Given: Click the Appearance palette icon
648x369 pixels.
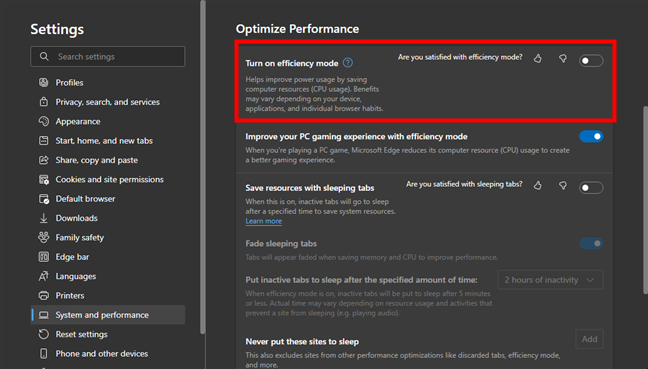Looking at the screenshot, I should point(43,121).
